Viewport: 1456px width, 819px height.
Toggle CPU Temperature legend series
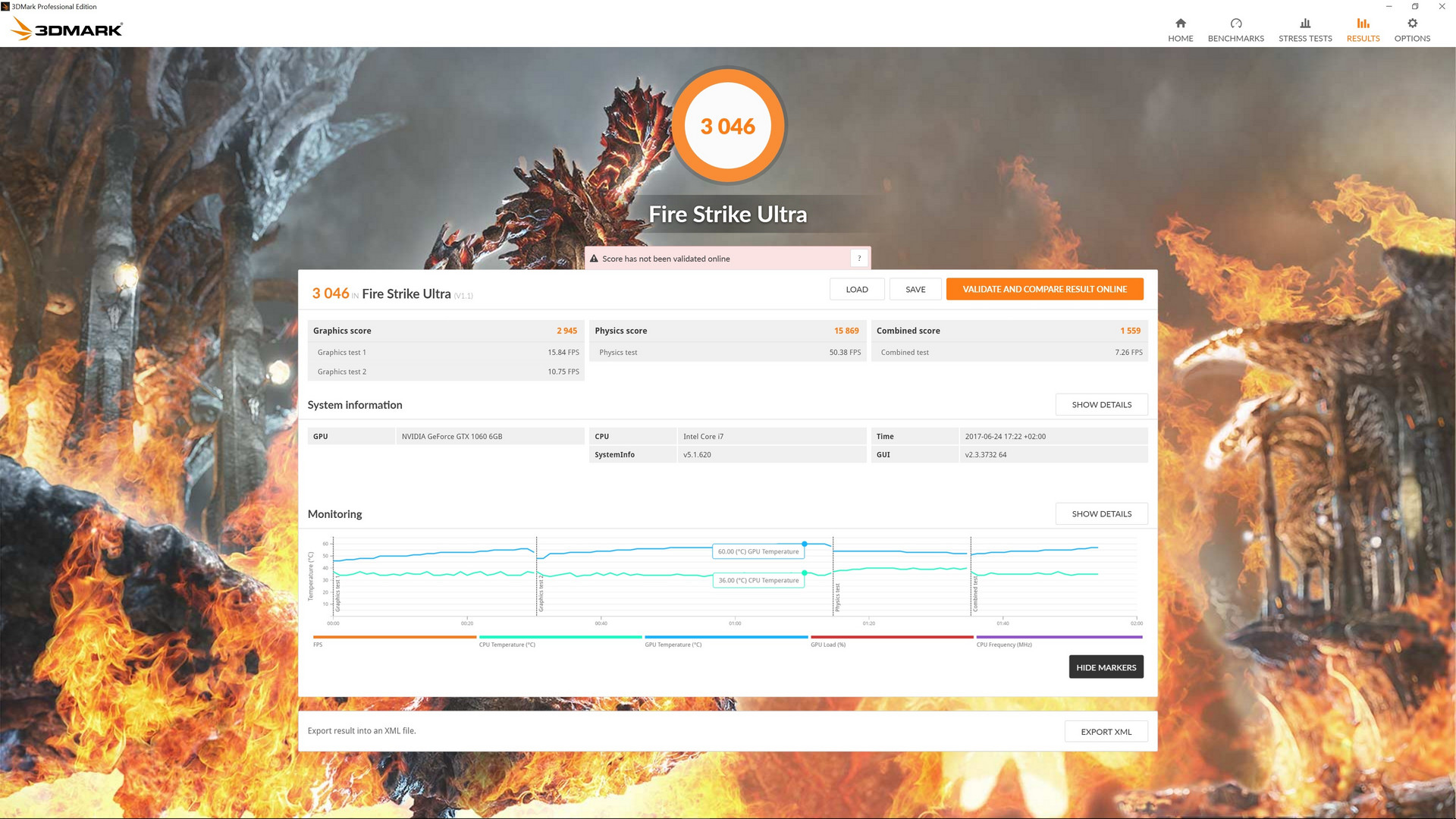560,638
